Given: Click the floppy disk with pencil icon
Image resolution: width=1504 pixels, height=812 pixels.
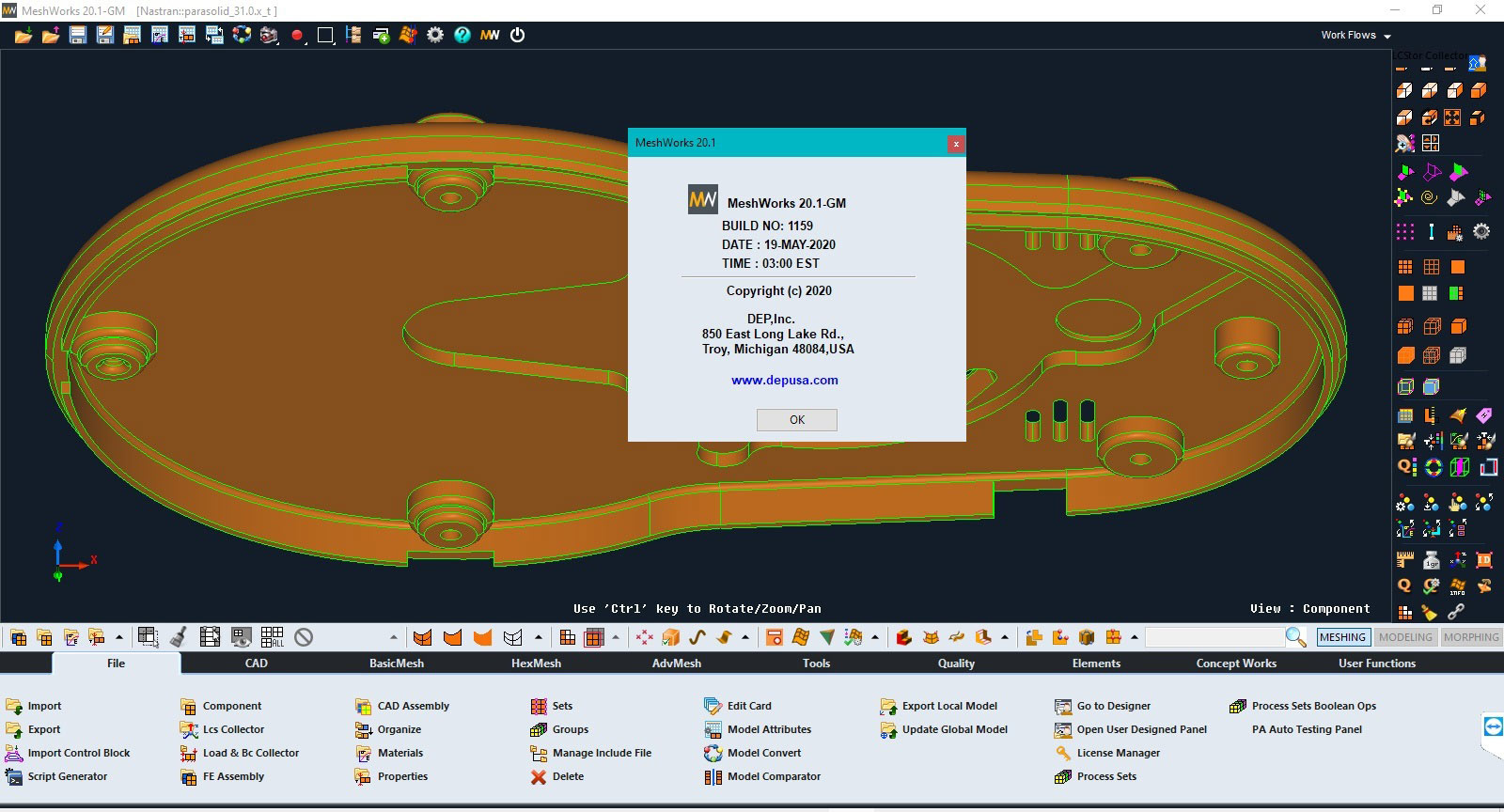Looking at the screenshot, I should tap(105, 36).
